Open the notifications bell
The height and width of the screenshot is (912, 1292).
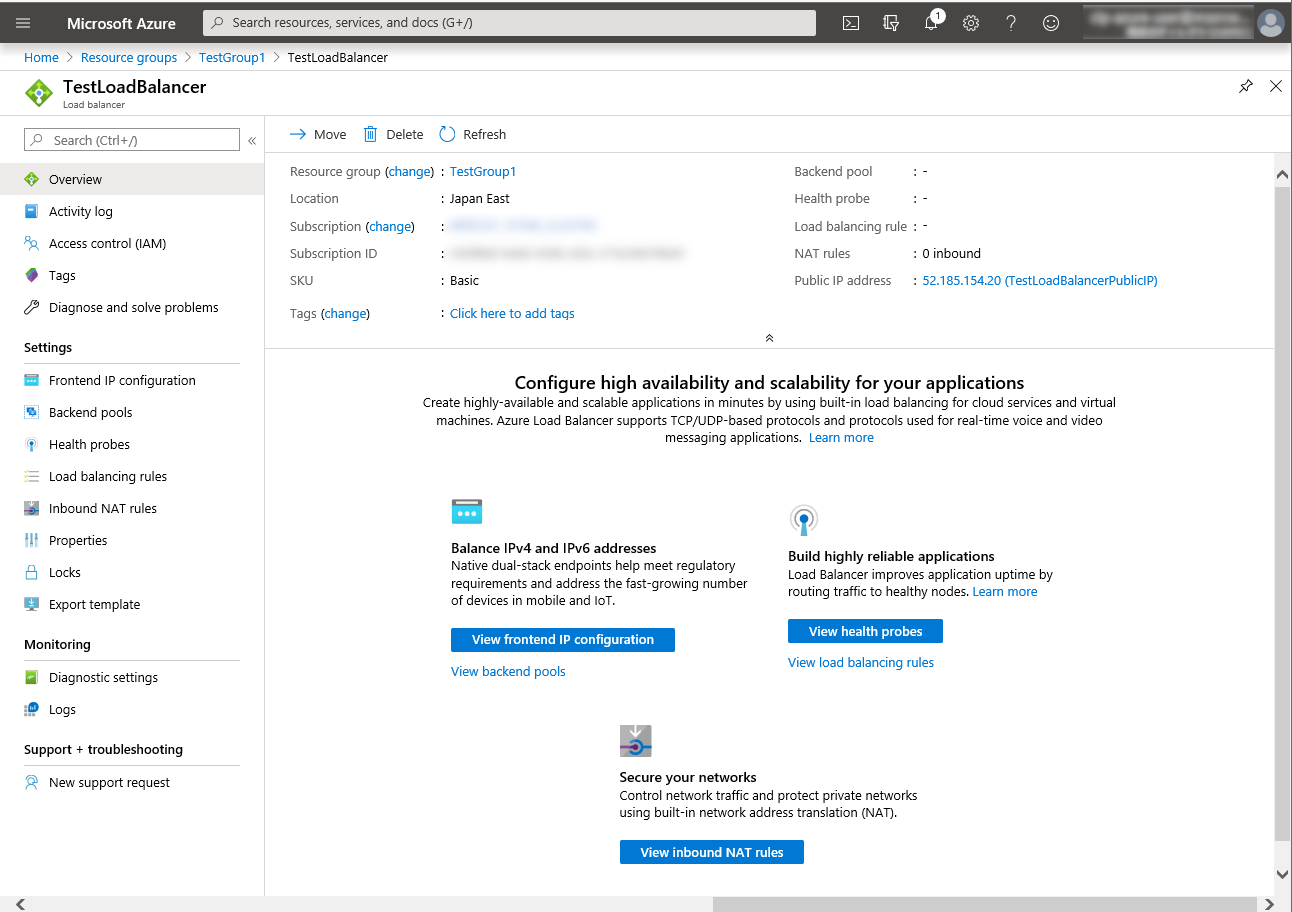click(931, 23)
